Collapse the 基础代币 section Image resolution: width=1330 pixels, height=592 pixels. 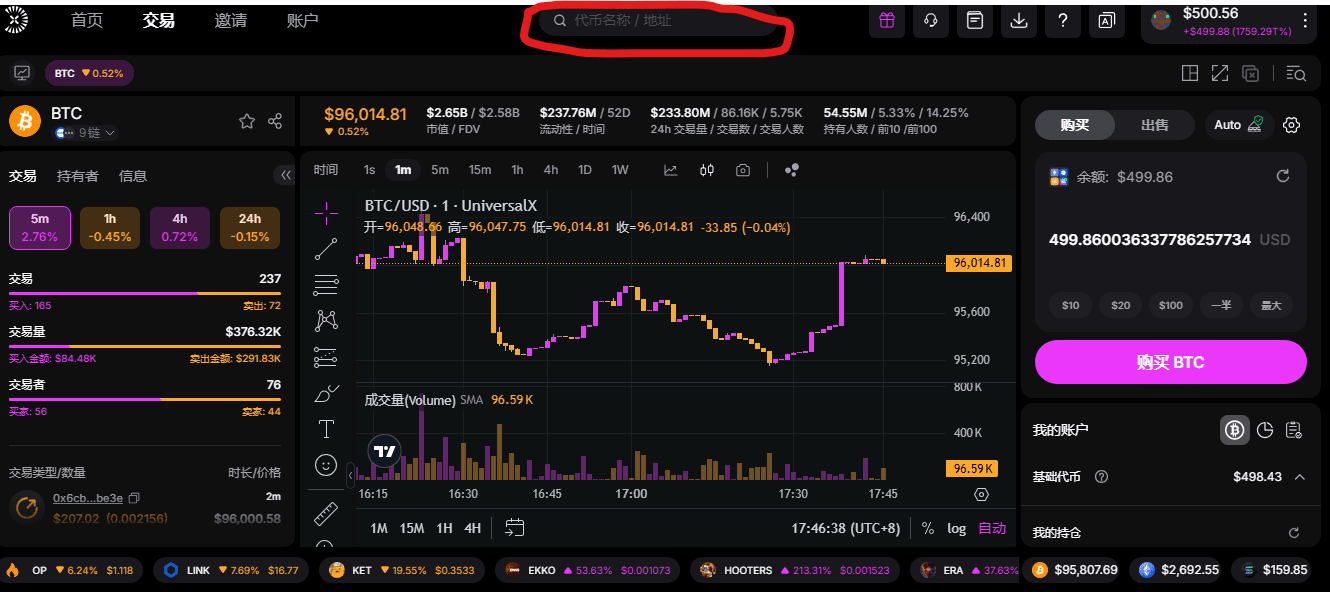click(1300, 477)
